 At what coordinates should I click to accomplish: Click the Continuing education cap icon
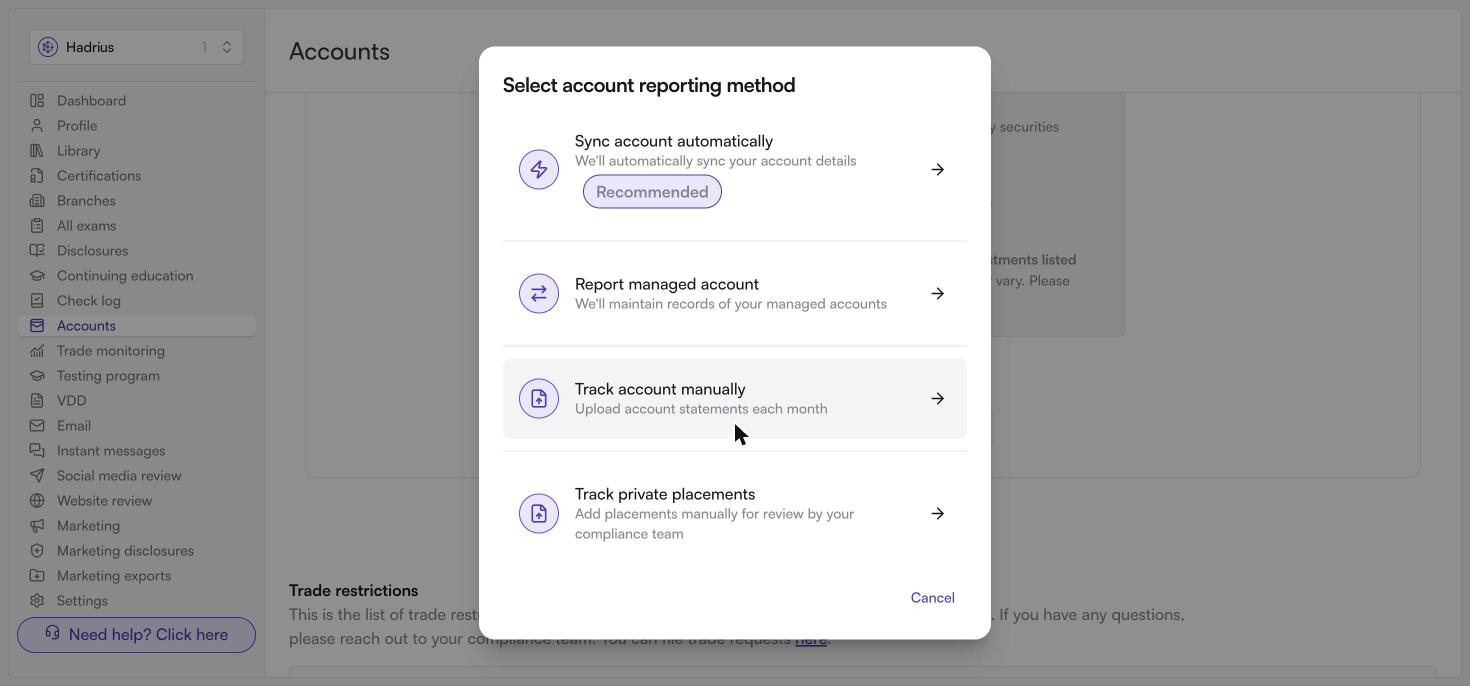[x=37, y=275]
